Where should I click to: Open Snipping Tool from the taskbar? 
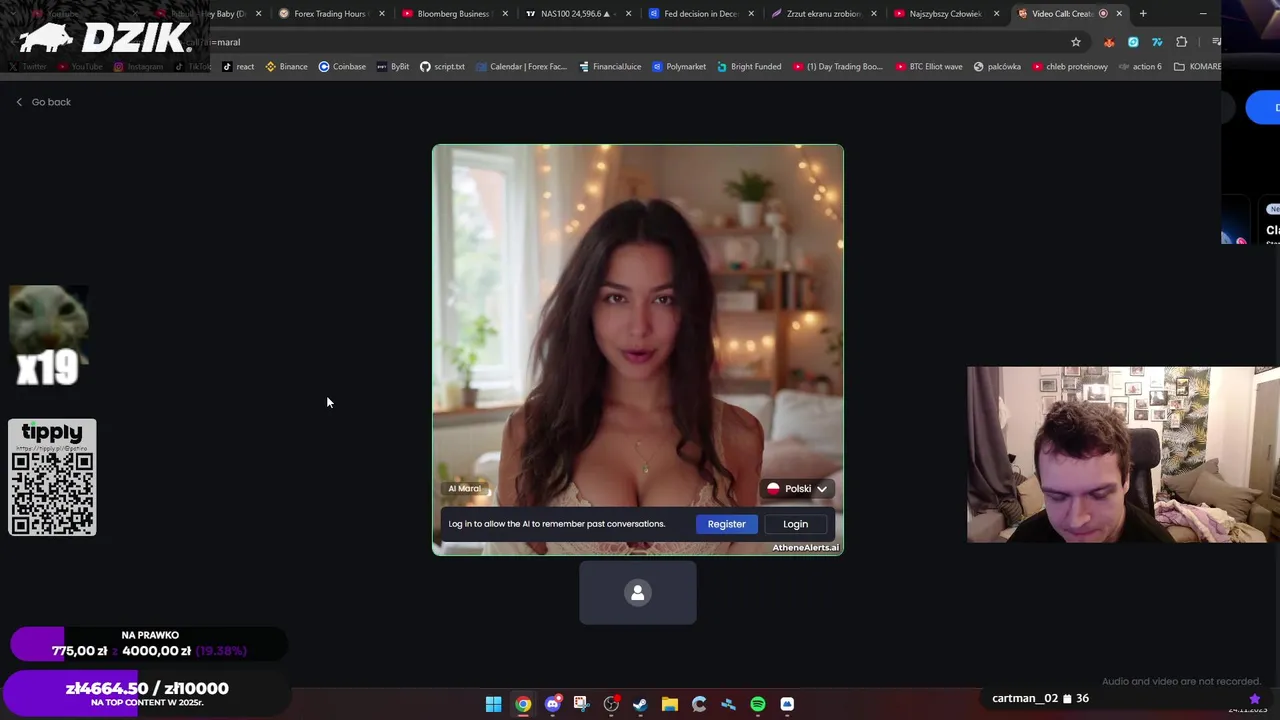(x=581, y=704)
